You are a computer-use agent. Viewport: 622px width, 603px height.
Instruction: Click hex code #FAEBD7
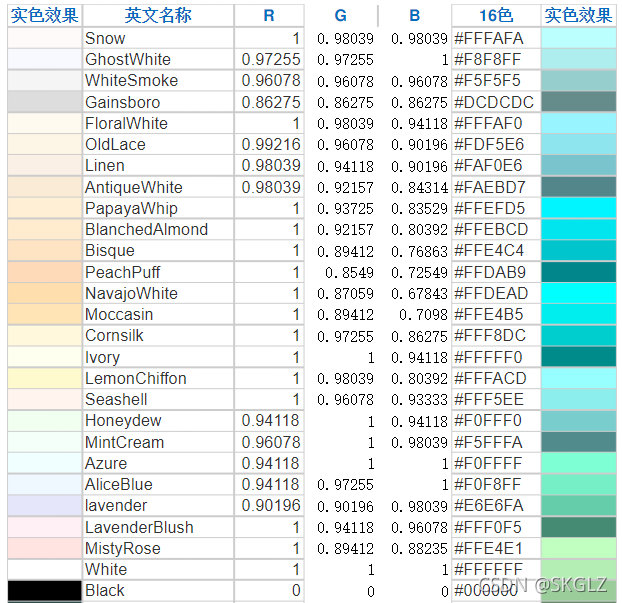(x=490, y=187)
